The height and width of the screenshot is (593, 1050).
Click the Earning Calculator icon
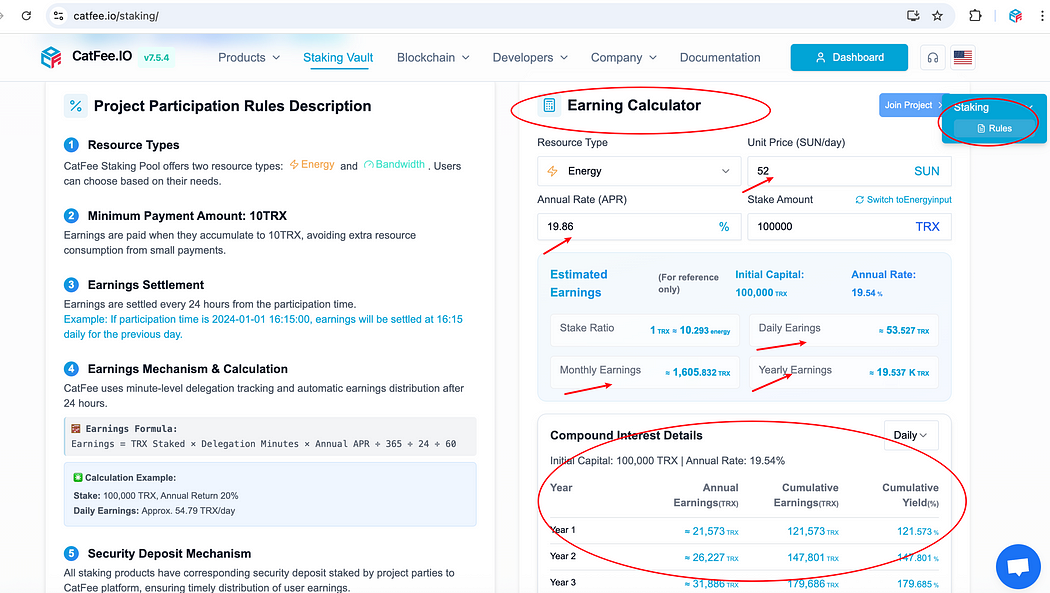pos(549,105)
